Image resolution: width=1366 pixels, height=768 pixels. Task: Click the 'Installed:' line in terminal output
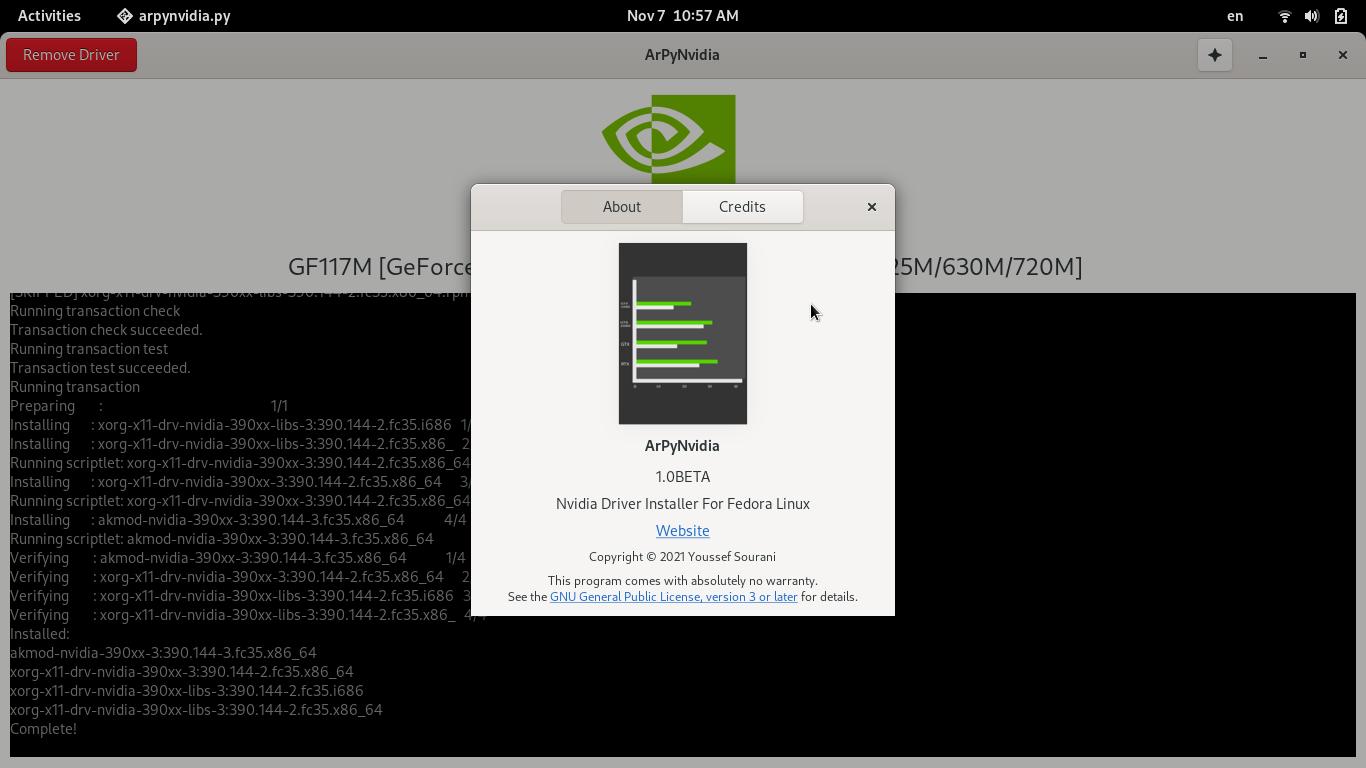[40, 634]
